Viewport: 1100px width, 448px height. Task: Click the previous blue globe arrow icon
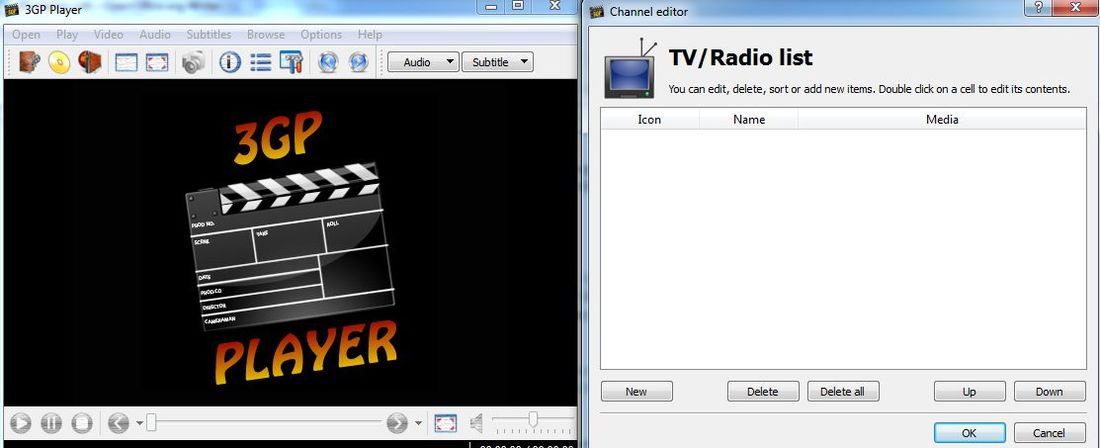click(x=328, y=62)
